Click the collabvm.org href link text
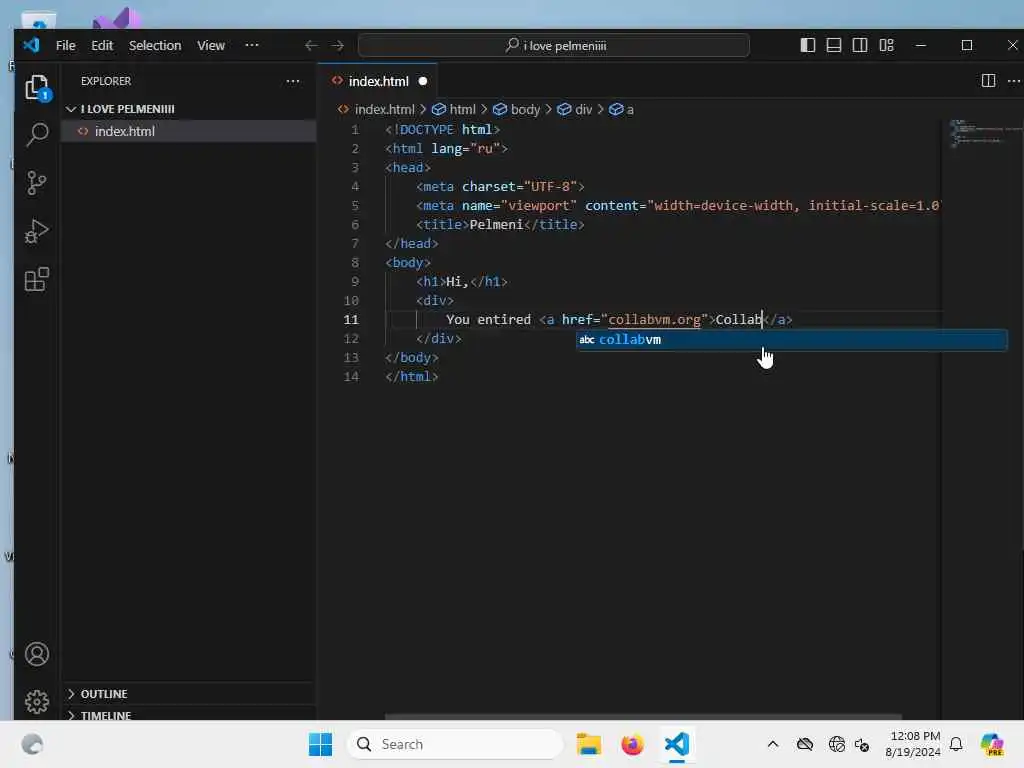This screenshot has height=768, width=1024. 654,319
